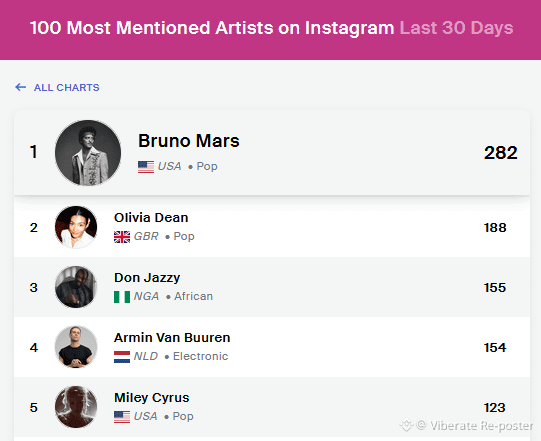Select the Armin Van Buuren name

[x=172, y=337]
